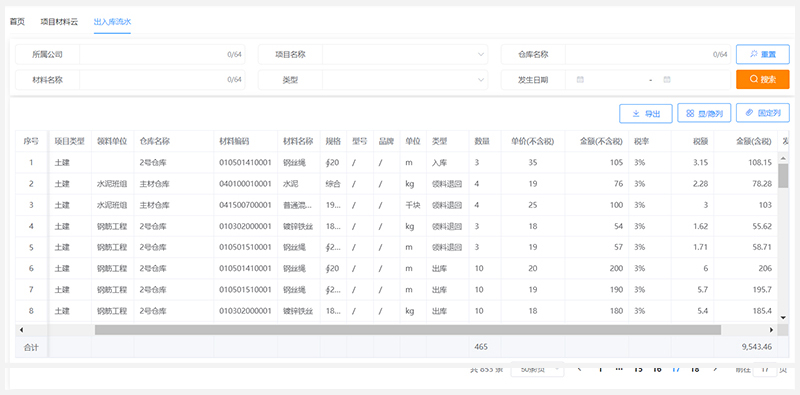The width and height of the screenshot is (800, 395).
Task: Click the orange 搜索 search button
Action: click(x=762, y=80)
